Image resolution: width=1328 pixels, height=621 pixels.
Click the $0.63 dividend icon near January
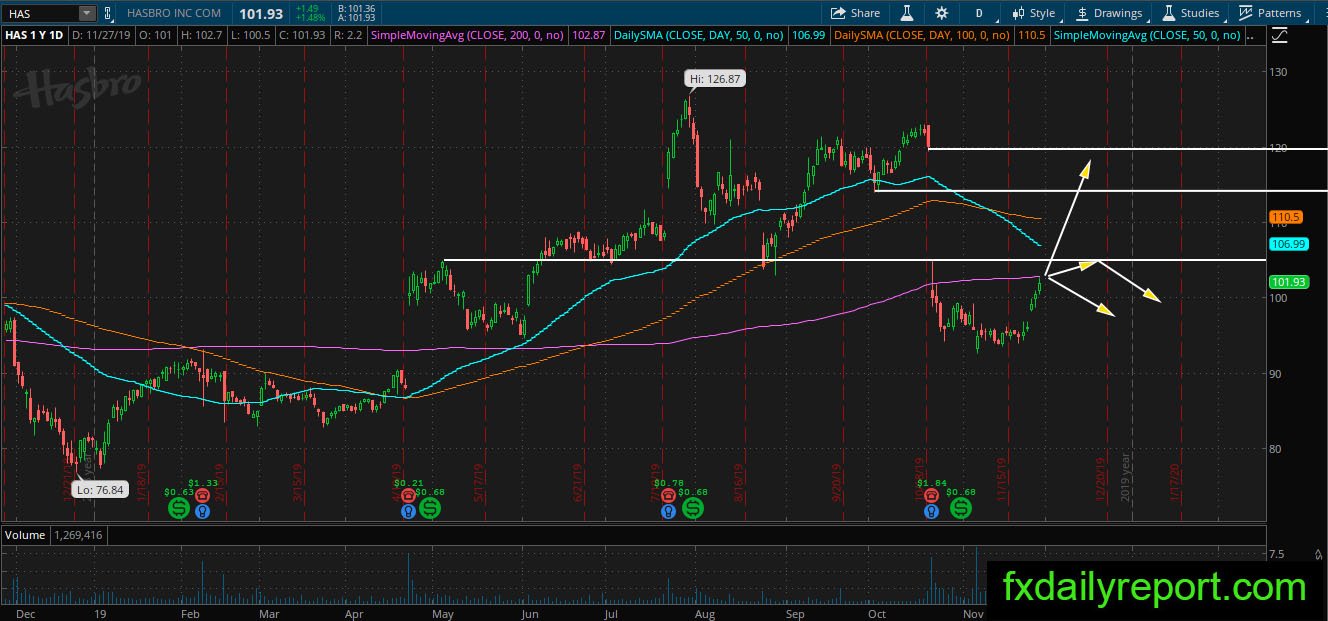(x=179, y=509)
